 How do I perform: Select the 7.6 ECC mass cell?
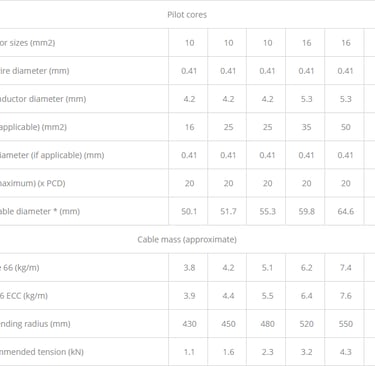point(345,296)
